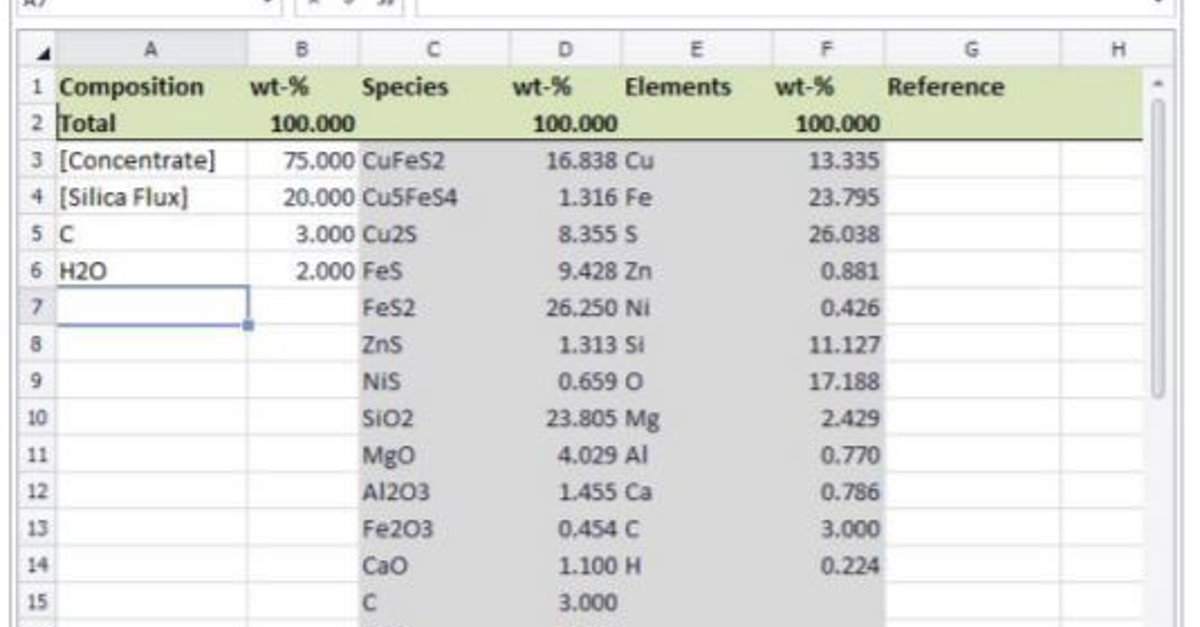Select the "Cu2S" species cell

click(434, 234)
